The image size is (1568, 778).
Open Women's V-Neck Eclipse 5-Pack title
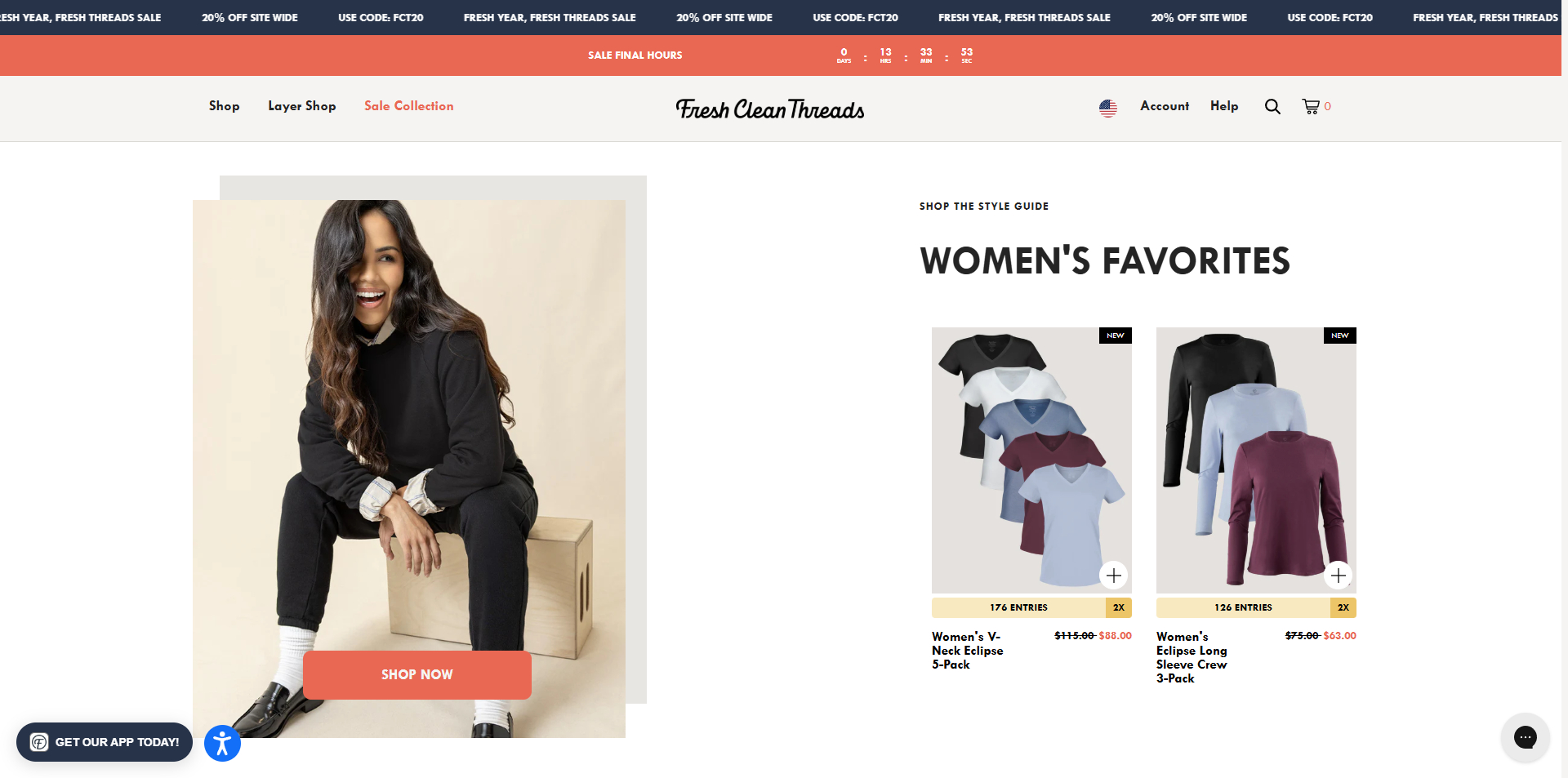point(968,651)
